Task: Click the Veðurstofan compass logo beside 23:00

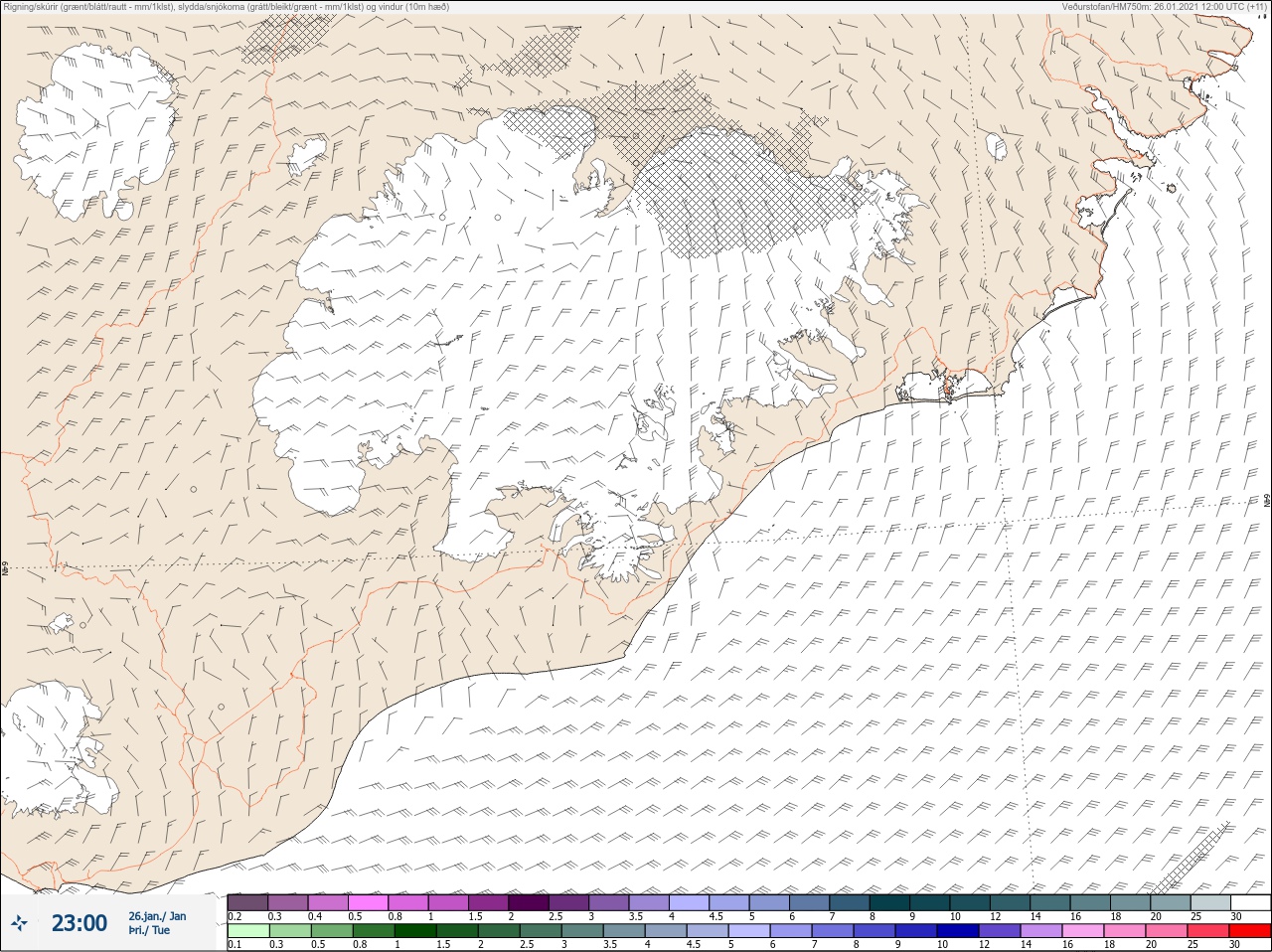Action: point(20,923)
